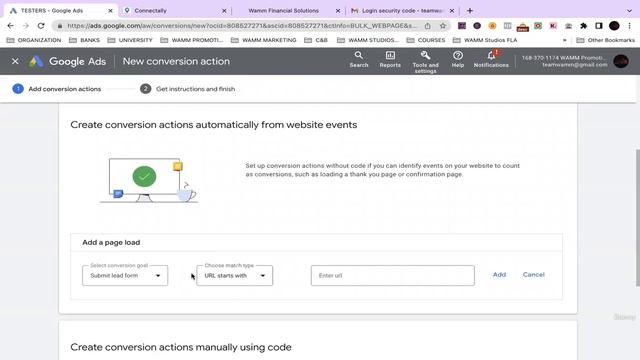The image size is (640, 360).
Task: Open the Help question mark icon
Action: click(458, 59)
